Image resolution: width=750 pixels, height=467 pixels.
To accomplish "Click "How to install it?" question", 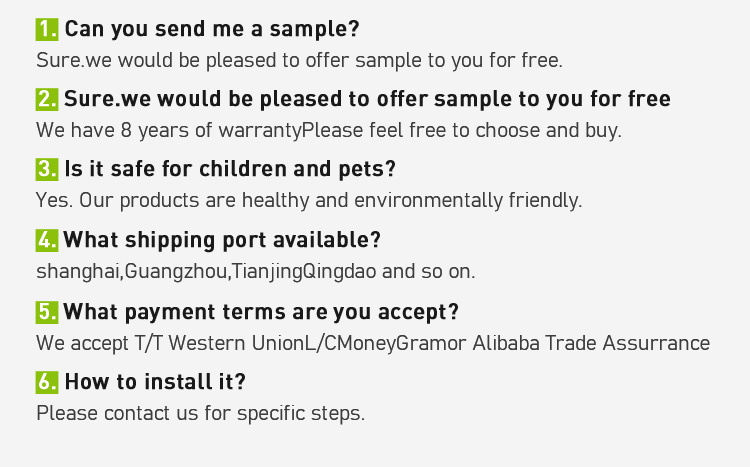I will [155, 382].
